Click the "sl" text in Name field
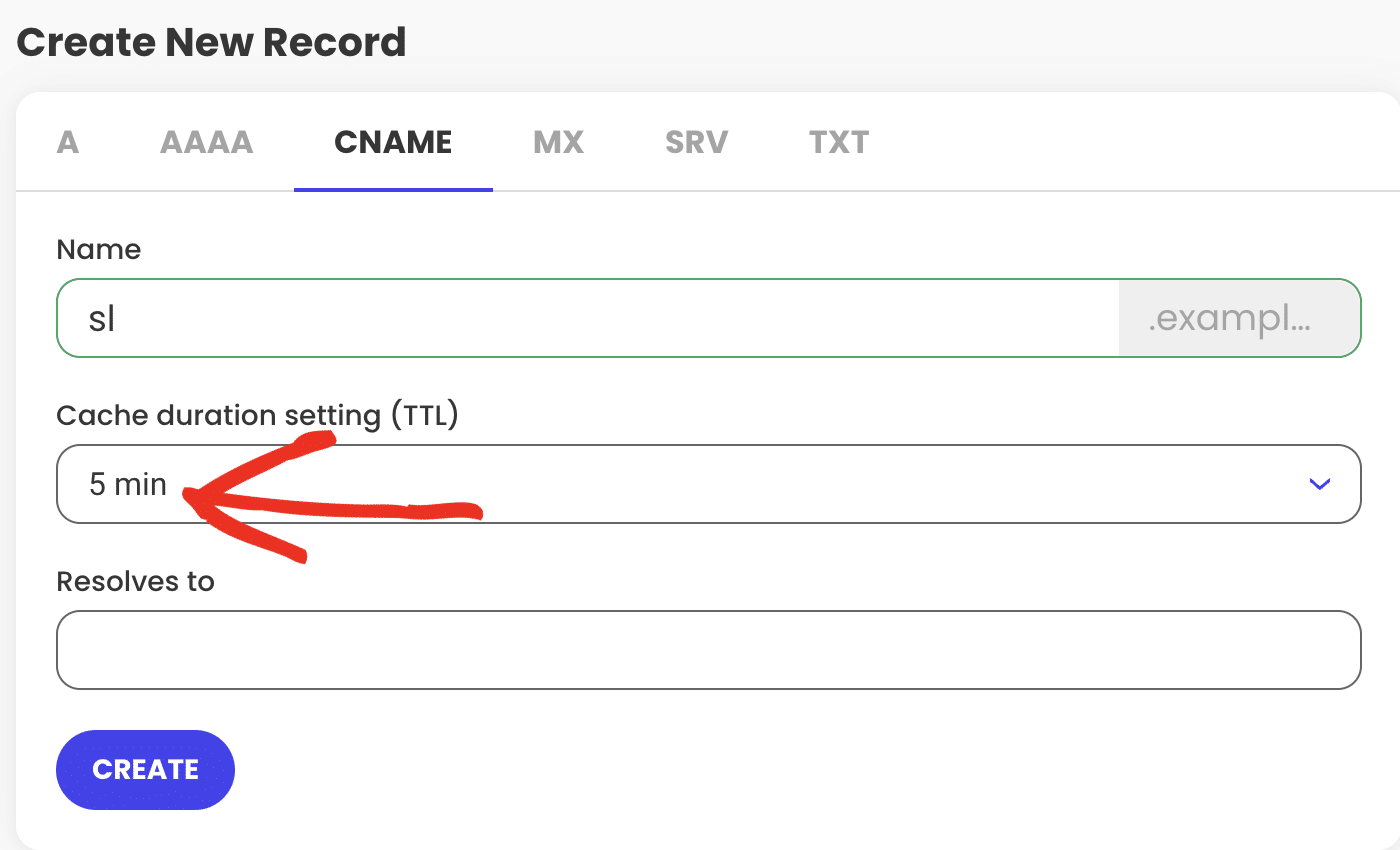The height and width of the screenshot is (850, 1400). click(102, 318)
